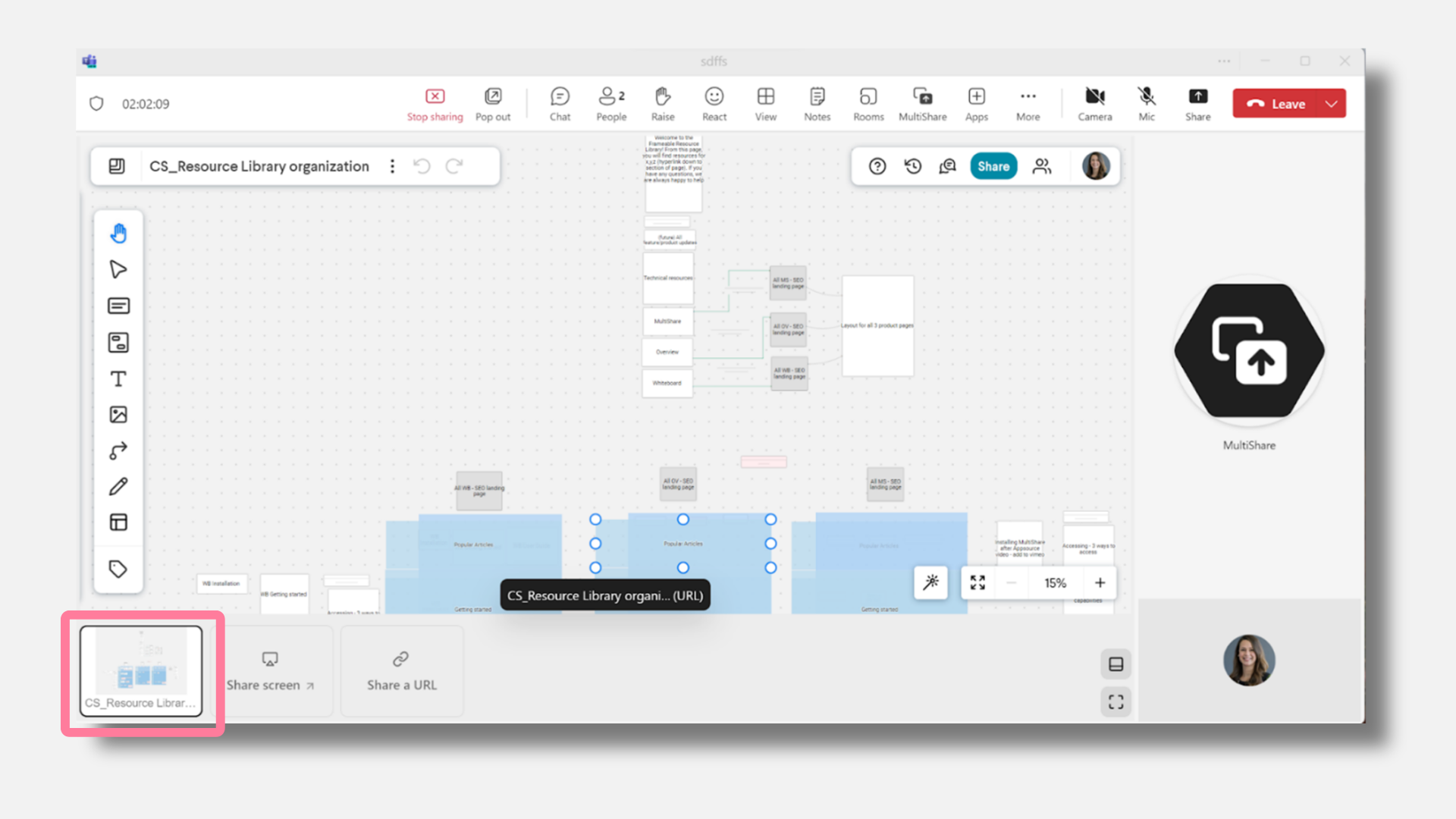This screenshot has width=1456, height=819.
Task: Open whiteboard help
Action: [x=877, y=166]
